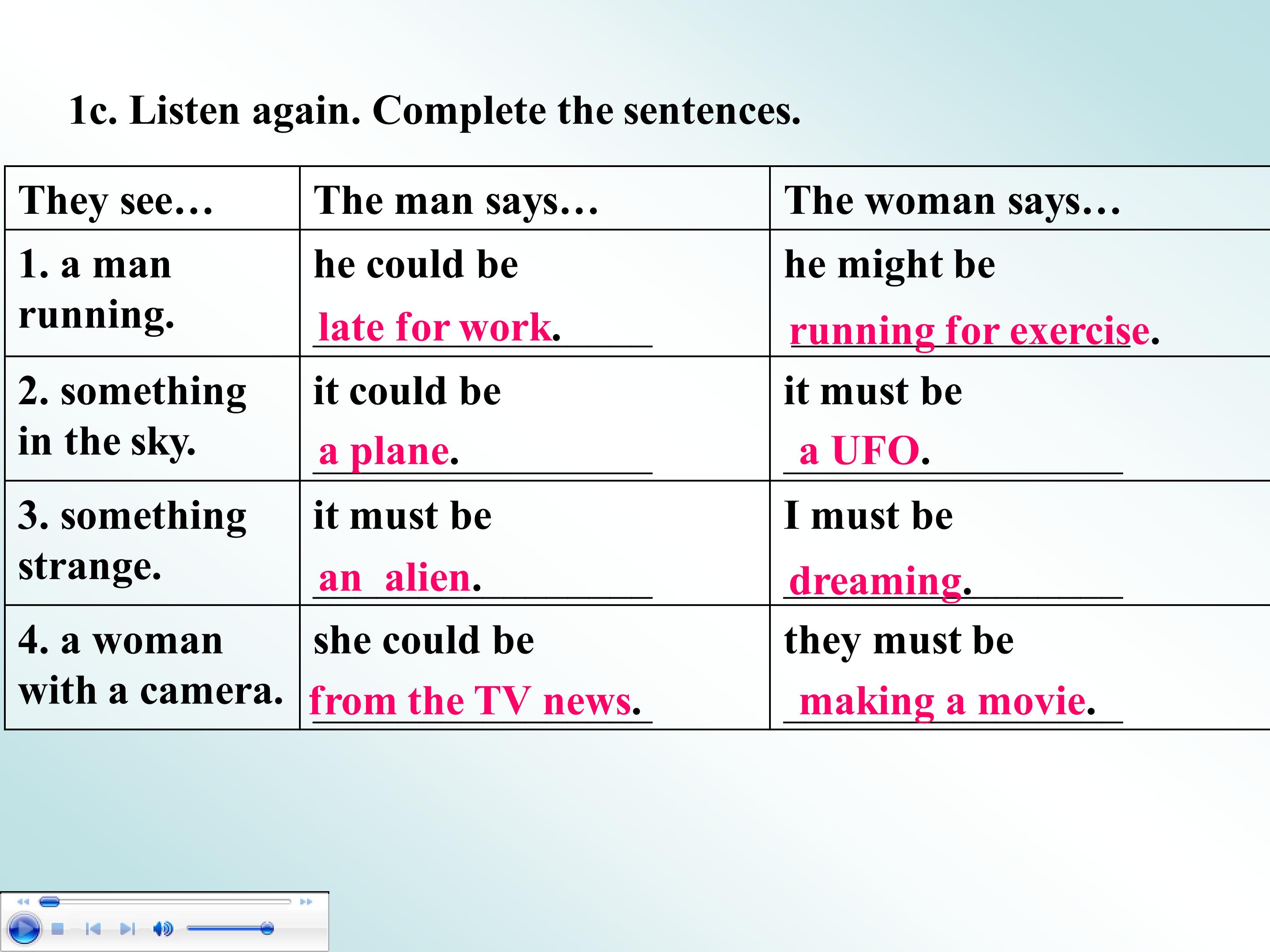
Task: Click the phrase 'she could be'
Action: [x=424, y=640]
